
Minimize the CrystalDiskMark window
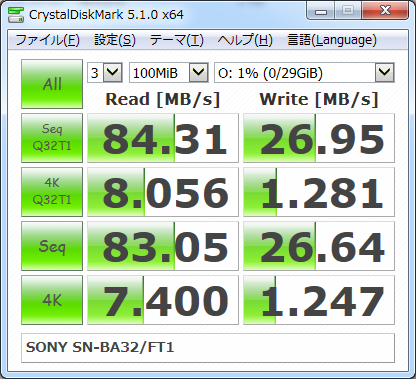321,11
